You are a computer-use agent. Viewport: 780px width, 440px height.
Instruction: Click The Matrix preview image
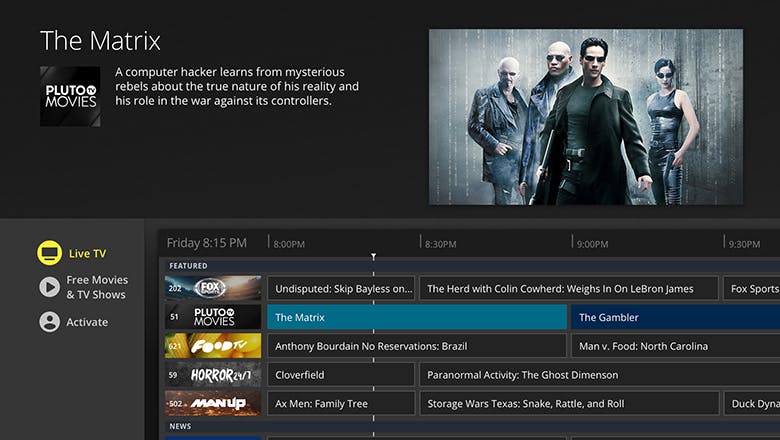[x=586, y=117]
